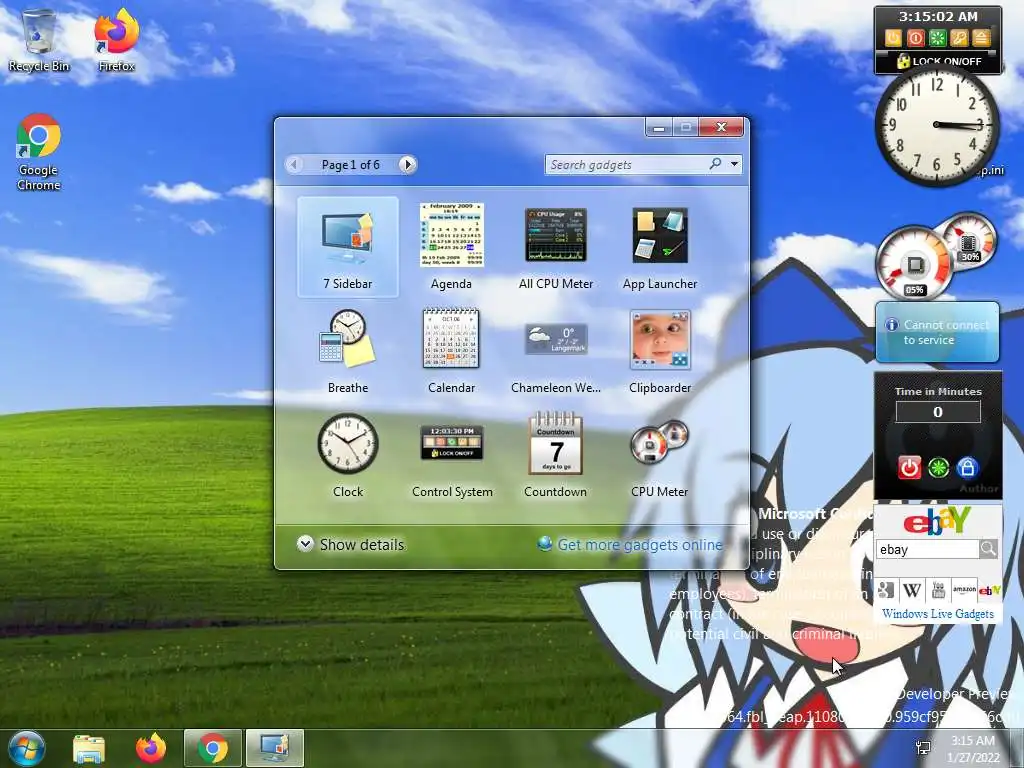Select the All CPU Meter gadget
The image size is (1024, 768).
tap(556, 248)
